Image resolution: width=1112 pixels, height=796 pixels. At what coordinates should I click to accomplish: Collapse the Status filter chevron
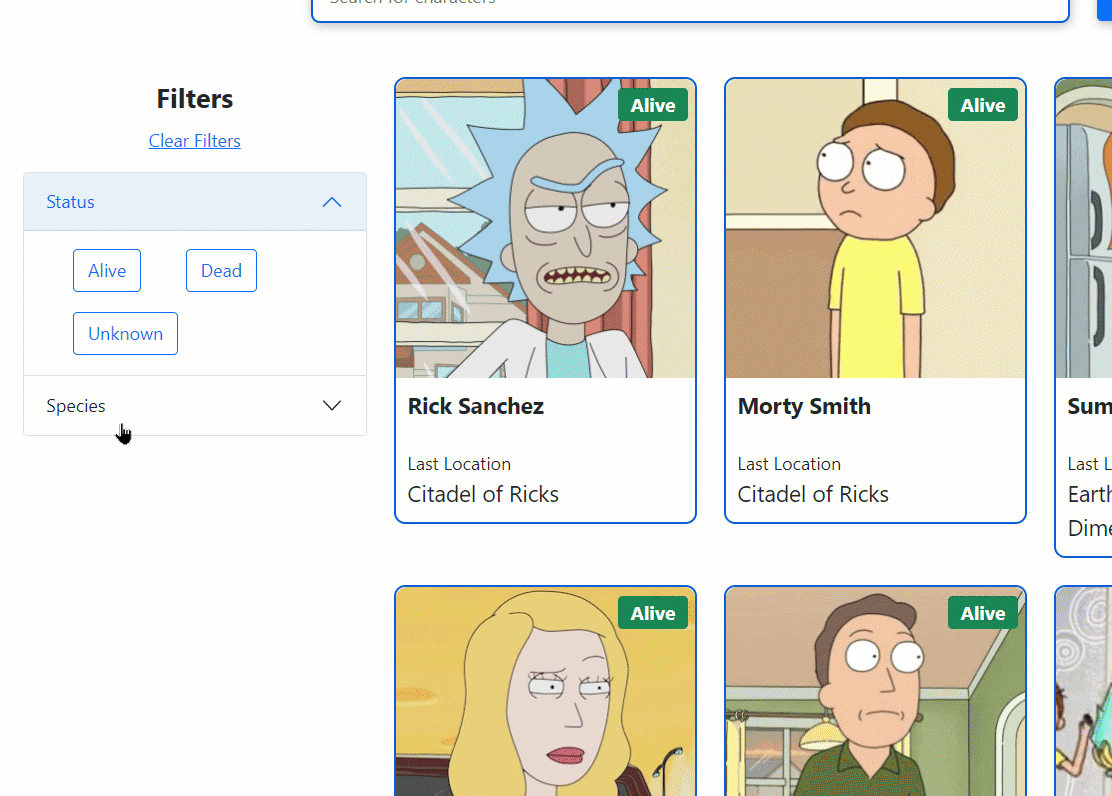coord(332,202)
